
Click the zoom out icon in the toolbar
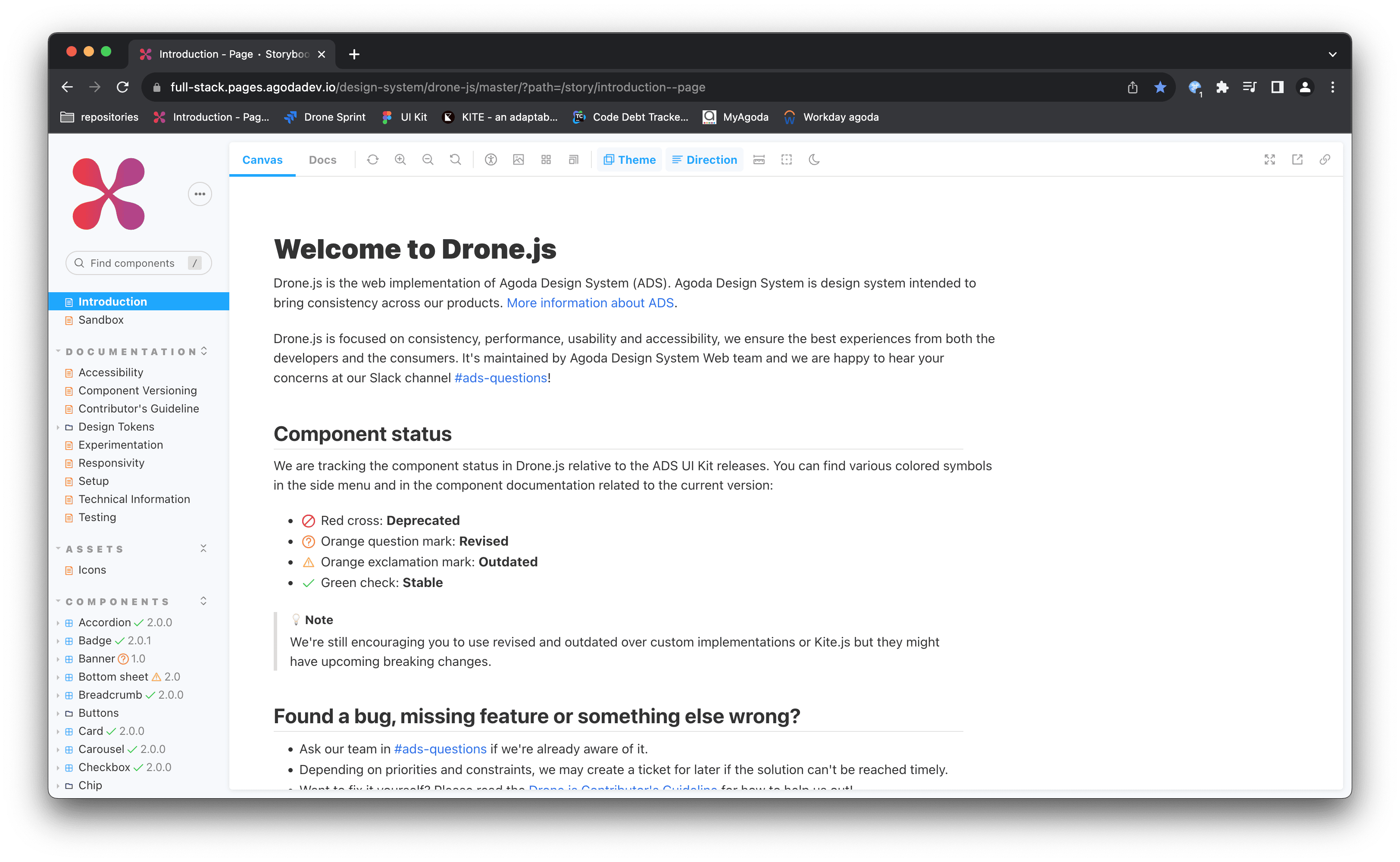[x=428, y=159]
